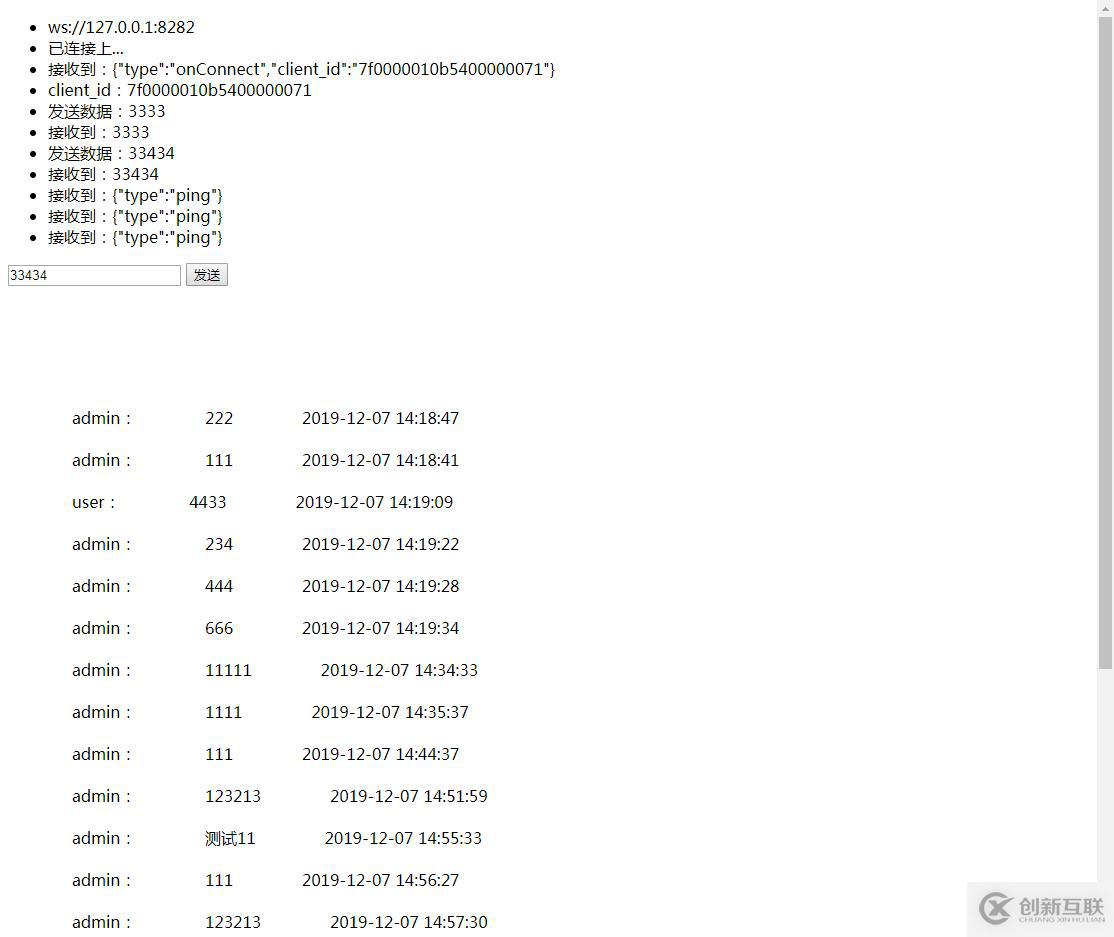The width and height of the screenshot is (1114, 937).
Task: Click timestamp 2019-12-07 14:44:37
Action: pos(381,754)
